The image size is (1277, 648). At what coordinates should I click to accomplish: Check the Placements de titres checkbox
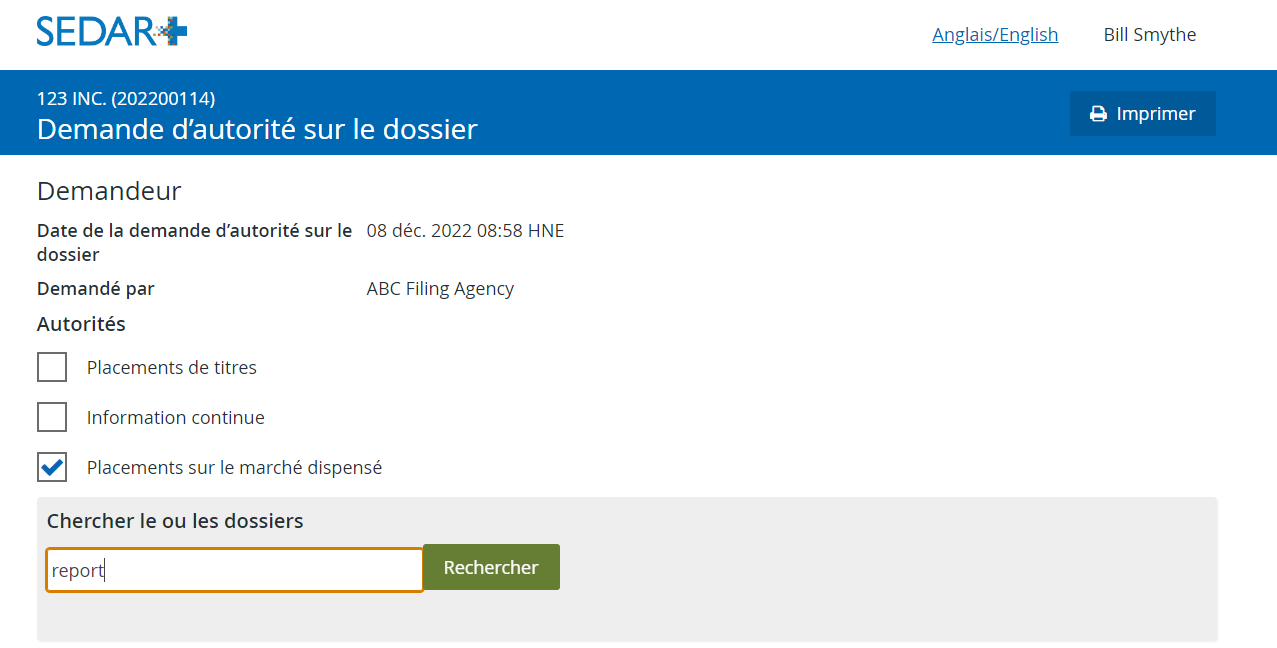pos(52,367)
